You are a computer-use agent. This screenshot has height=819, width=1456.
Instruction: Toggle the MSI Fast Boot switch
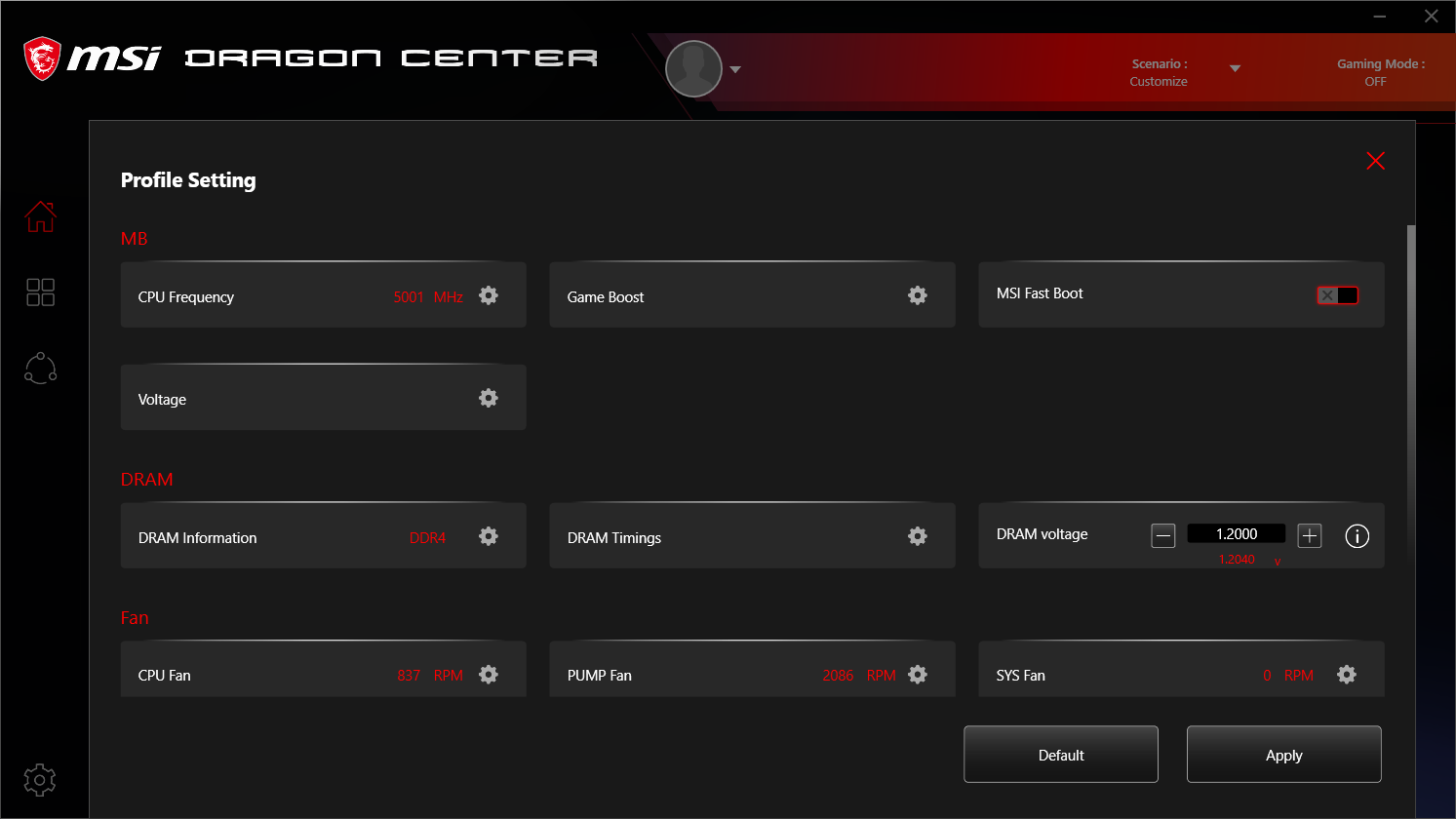coord(1337,295)
